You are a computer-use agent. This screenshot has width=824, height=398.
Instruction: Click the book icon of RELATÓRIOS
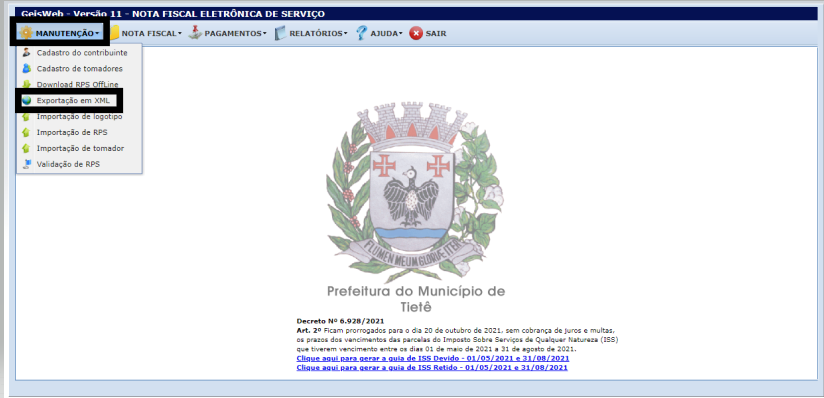pyautogui.click(x=281, y=33)
